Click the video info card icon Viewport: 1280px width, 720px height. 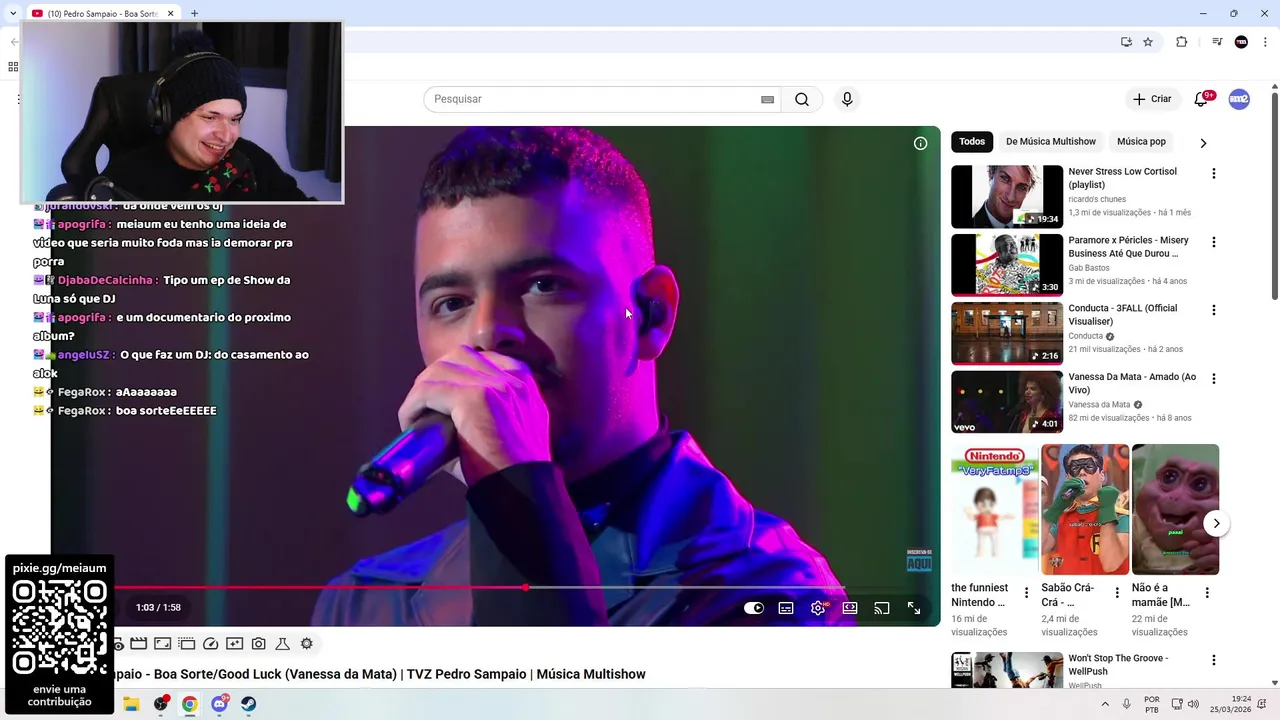pos(921,143)
